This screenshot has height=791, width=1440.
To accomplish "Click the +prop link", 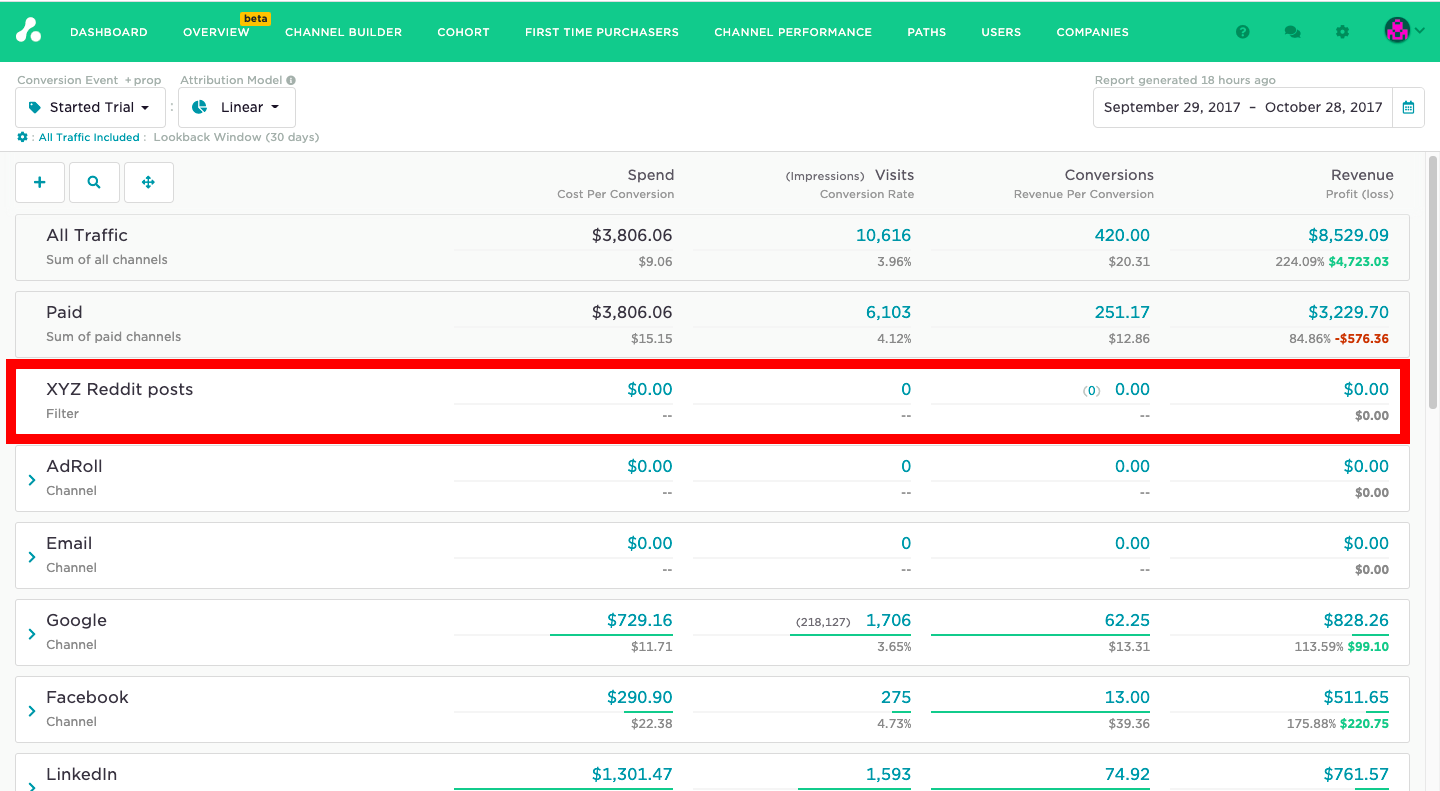I will (142, 80).
